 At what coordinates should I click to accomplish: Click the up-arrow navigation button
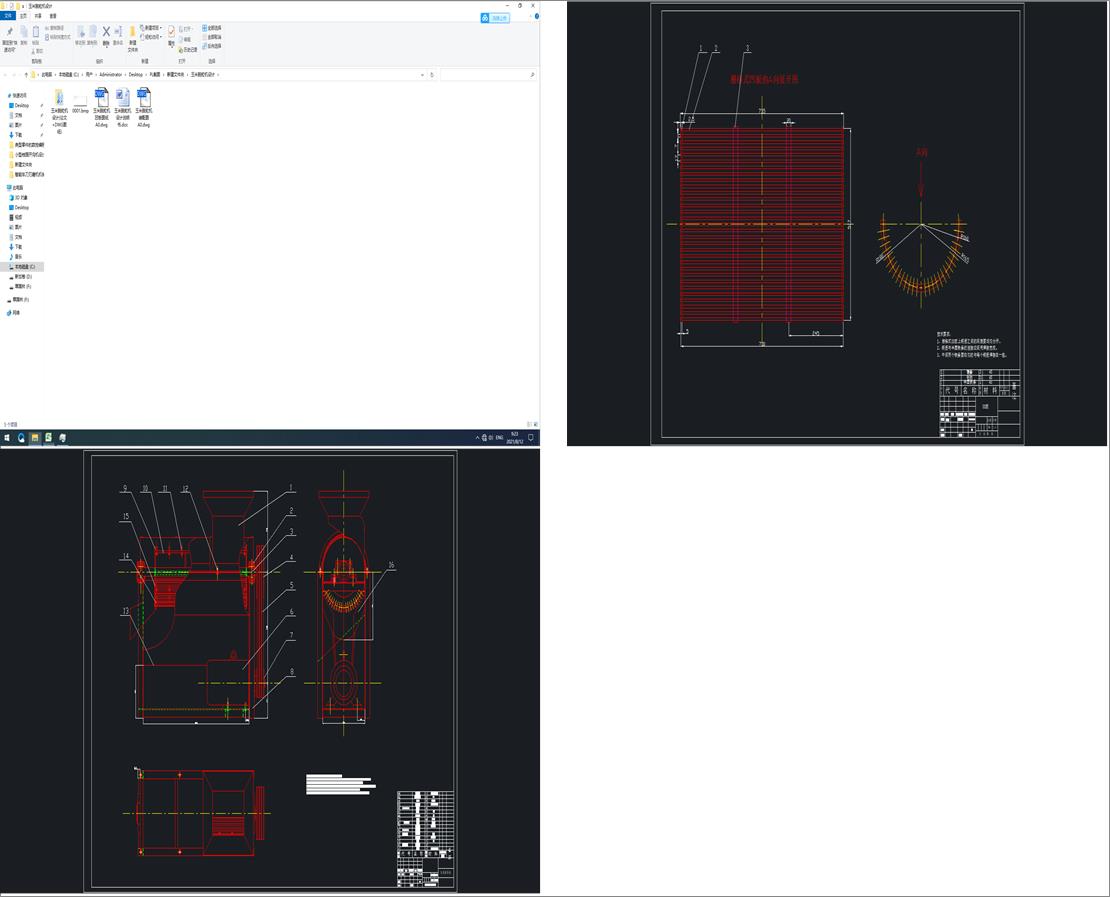(25, 75)
